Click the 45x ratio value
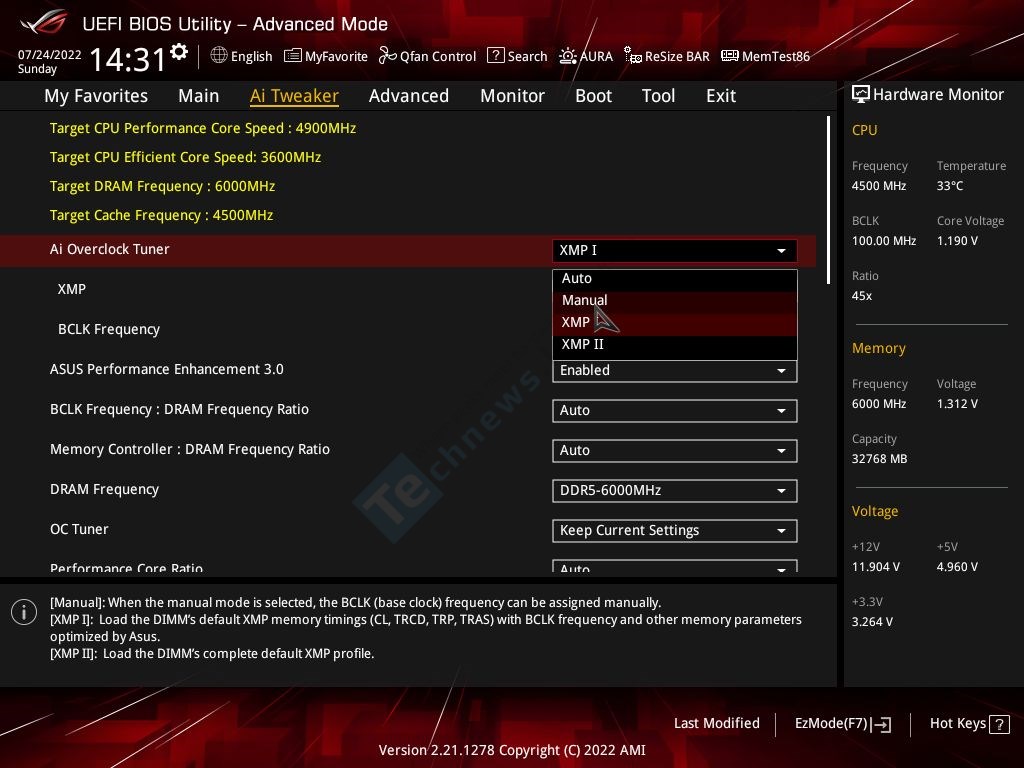The image size is (1024, 768). (x=861, y=296)
